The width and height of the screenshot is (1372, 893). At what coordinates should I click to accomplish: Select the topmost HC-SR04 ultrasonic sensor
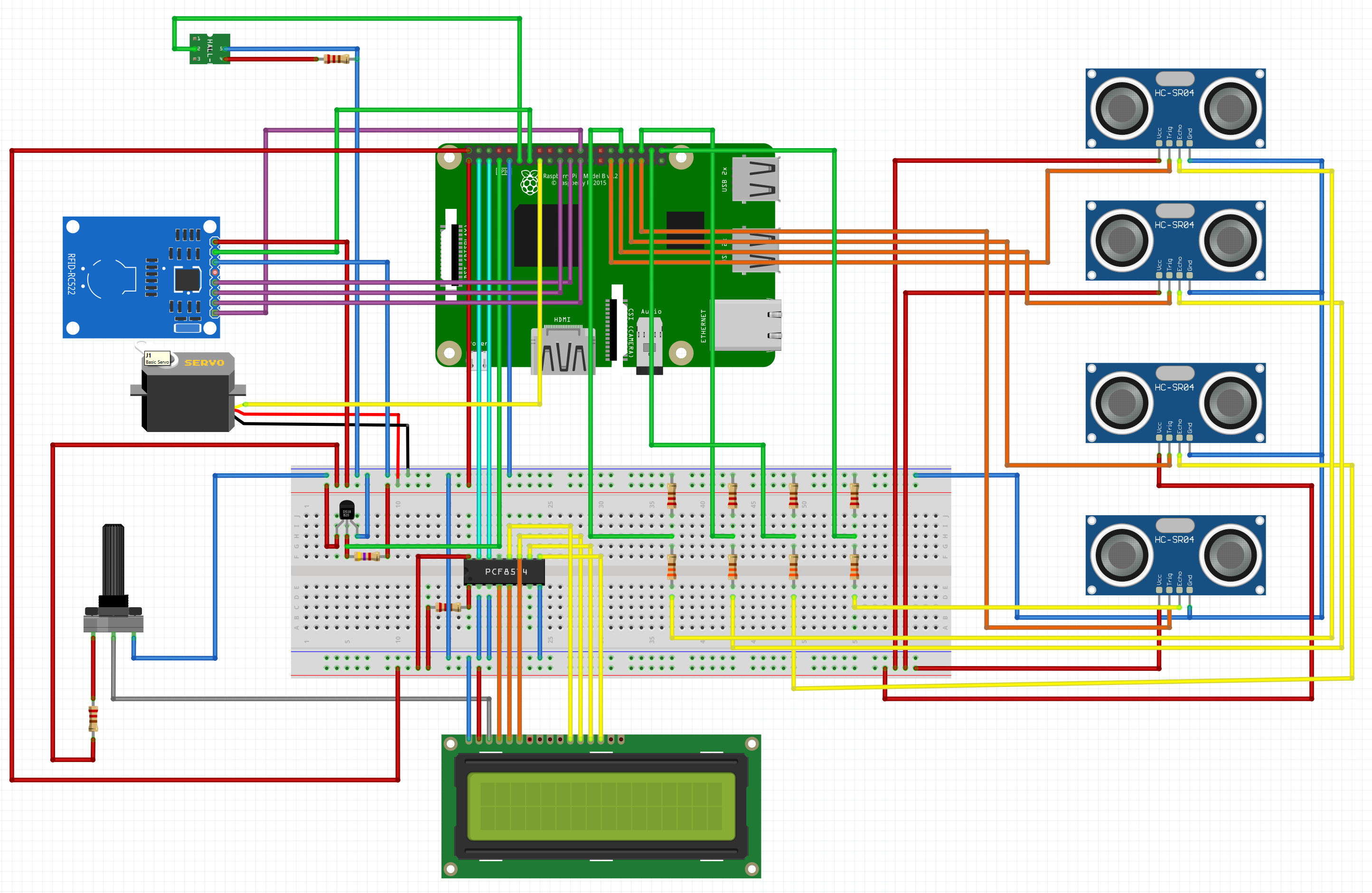1175,108
